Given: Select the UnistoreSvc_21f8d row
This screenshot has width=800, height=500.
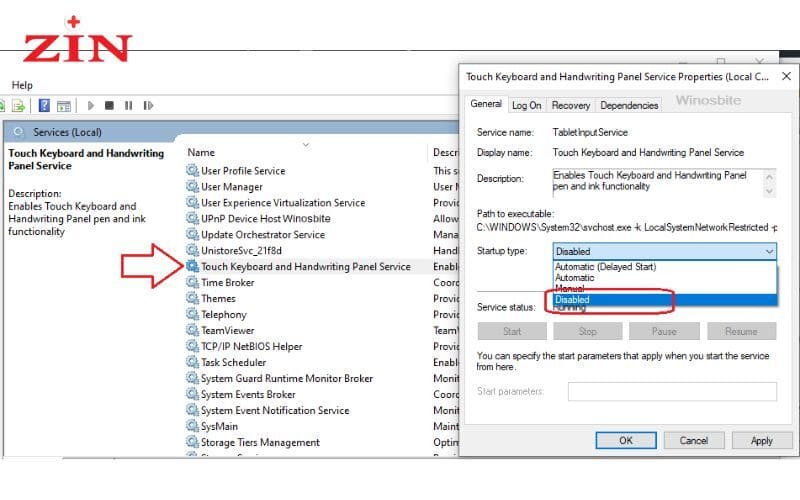Looking at the screenshot, I should click(x=321, y=251).
